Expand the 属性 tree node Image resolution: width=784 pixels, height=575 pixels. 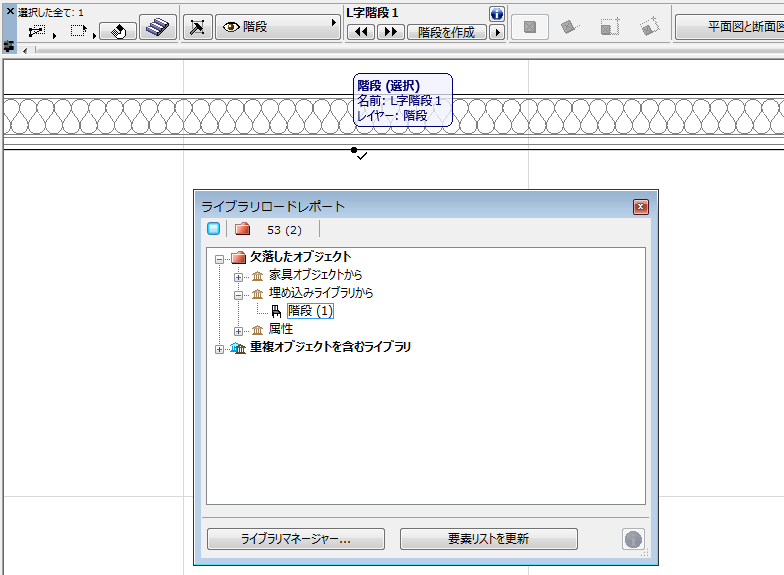pos(238,331)
